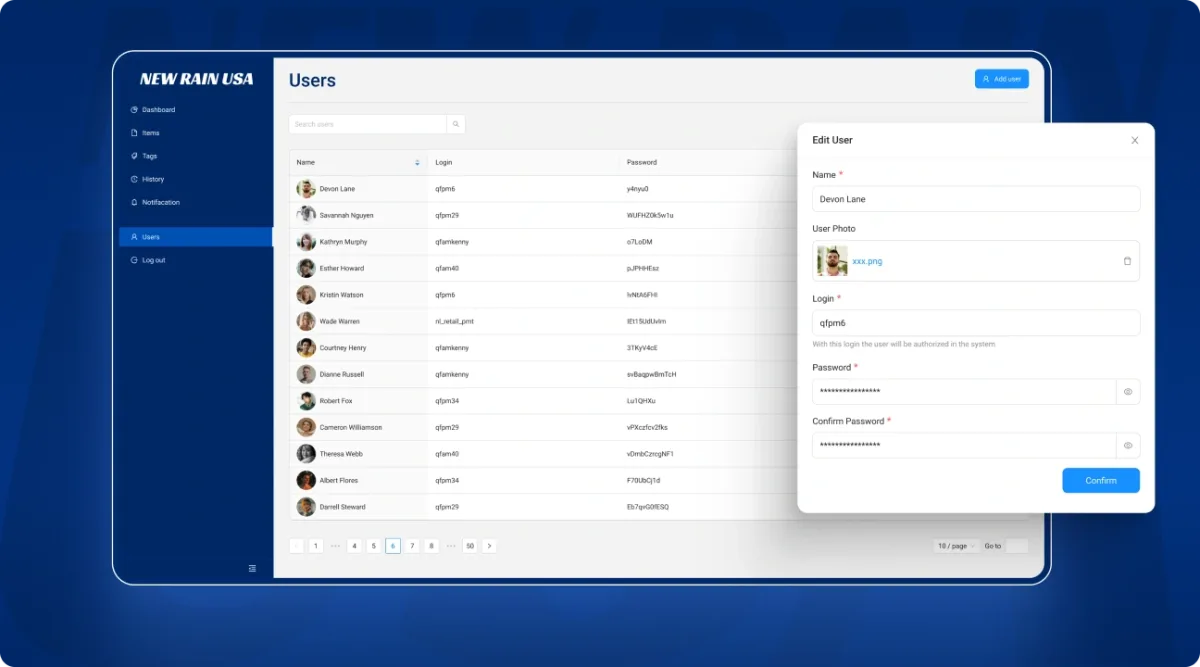Click the Login input with qfpm6
This screenshot has width=1200, height=667.
pos(976,323)
